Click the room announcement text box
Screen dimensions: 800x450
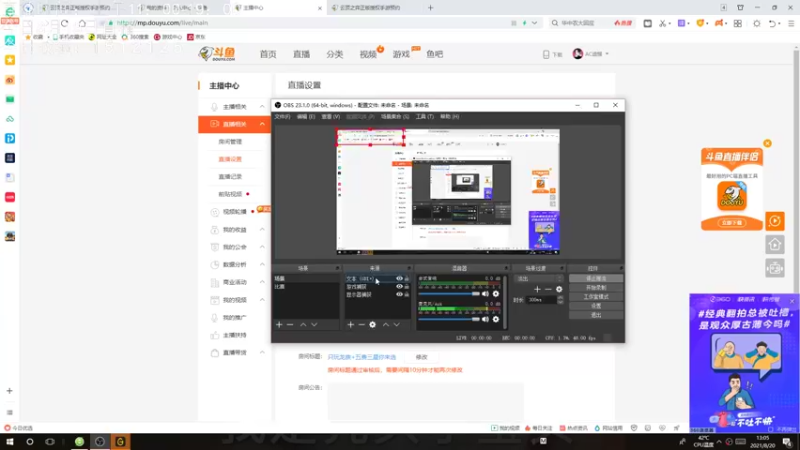click(x=426, y=401)
